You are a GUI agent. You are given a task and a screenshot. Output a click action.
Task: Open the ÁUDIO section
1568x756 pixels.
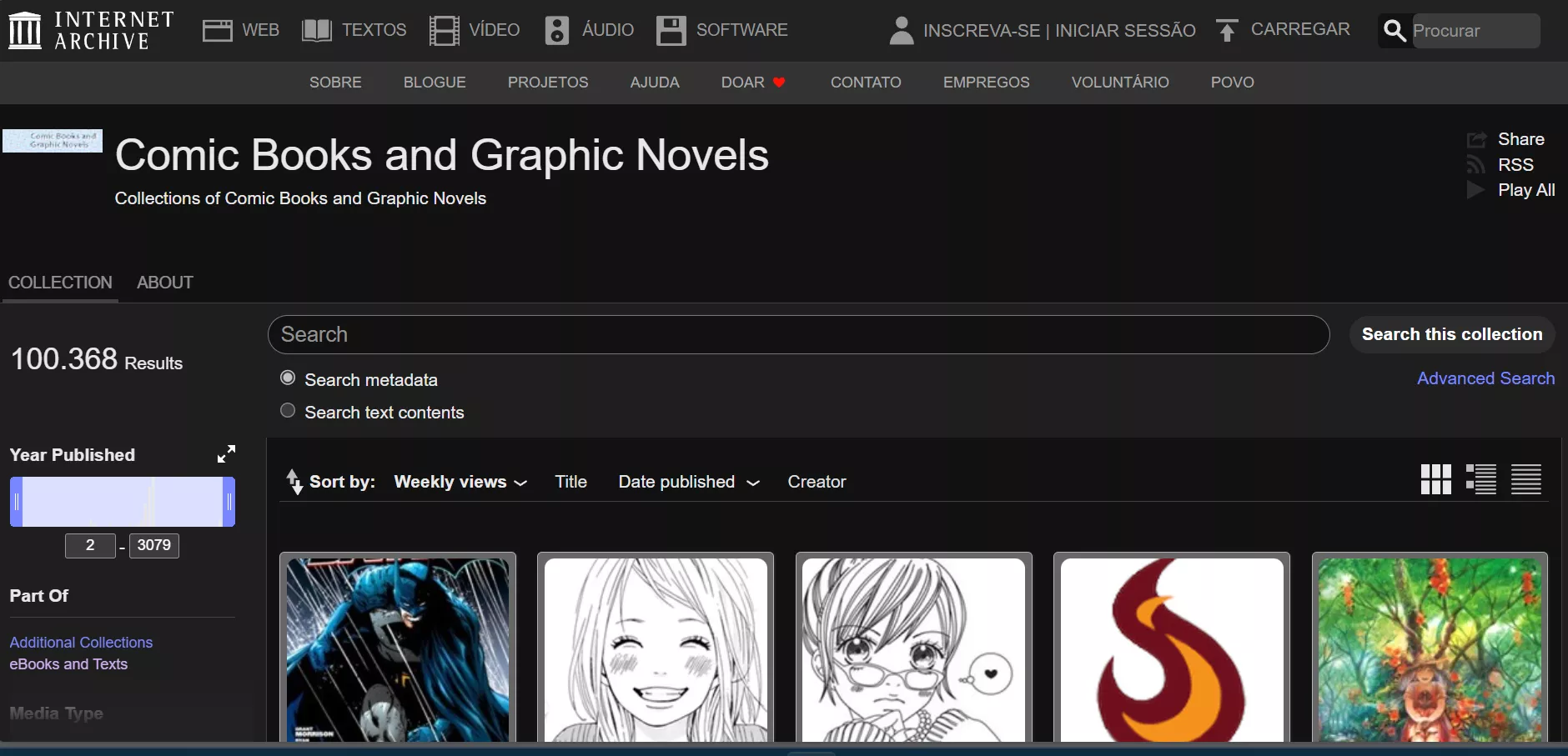click(x=556, y=30)
